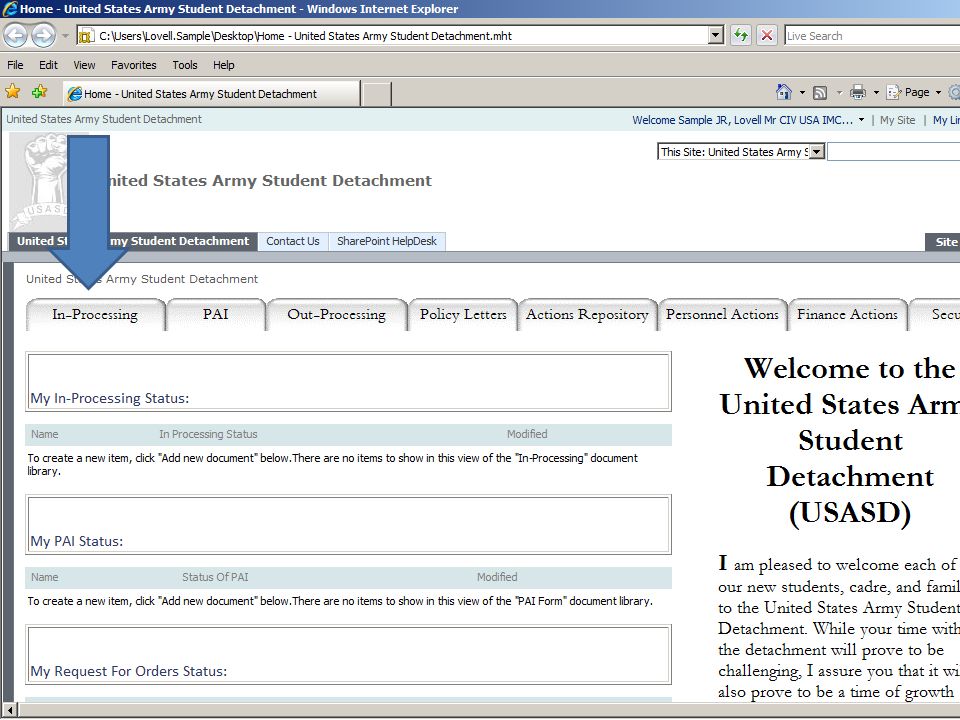Click the SharePoint site search text box
Screen dimensions: 960x720
coord(893,152)
